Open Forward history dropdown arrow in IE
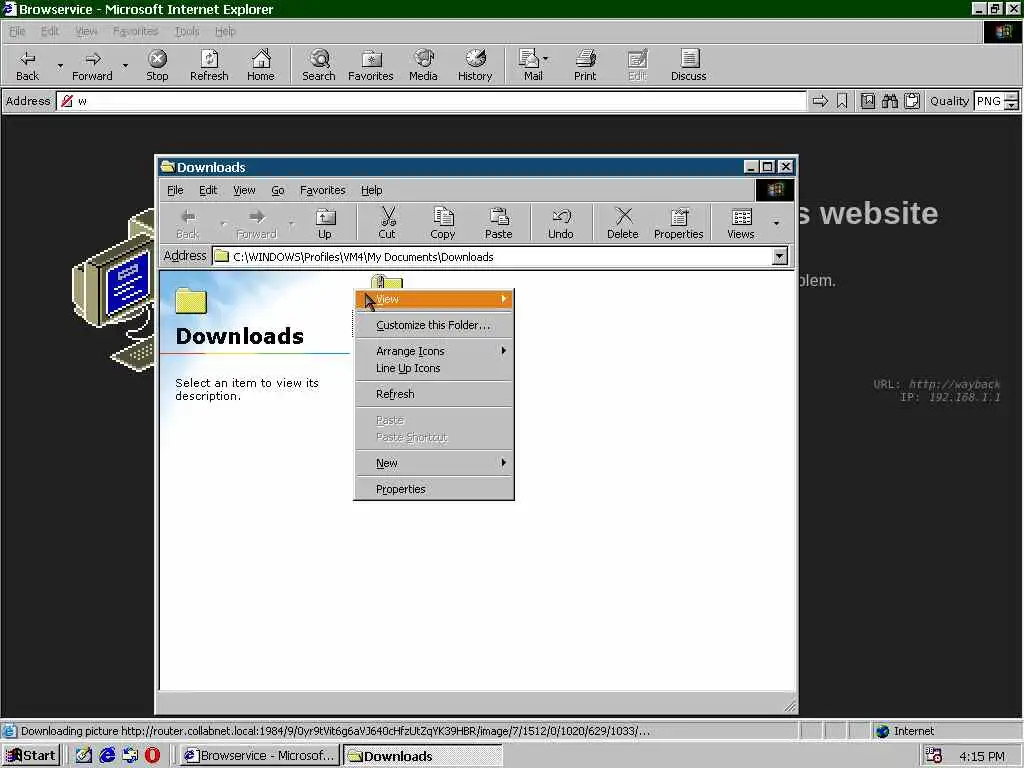Screen dimensions: 1024x768 (125, 65)
